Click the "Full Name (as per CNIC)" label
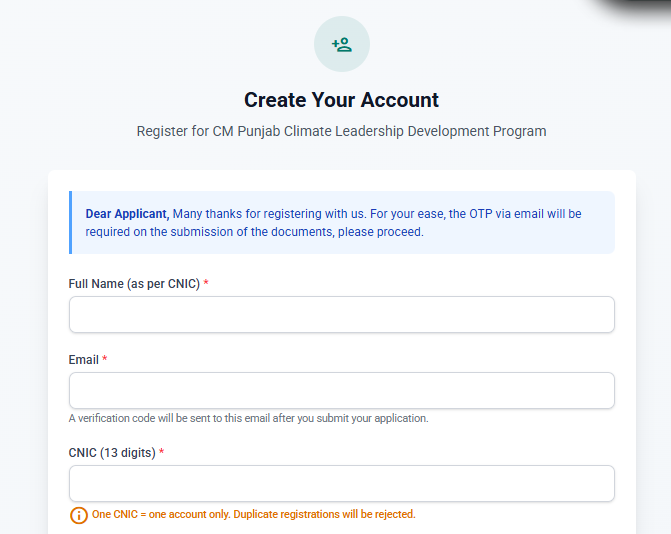671x534 pixels. click(134, 284)
